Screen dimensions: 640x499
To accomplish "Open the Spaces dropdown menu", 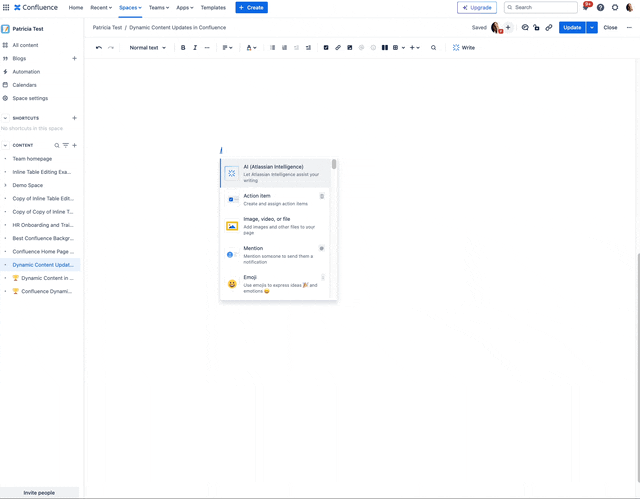I will pos(130,7).
